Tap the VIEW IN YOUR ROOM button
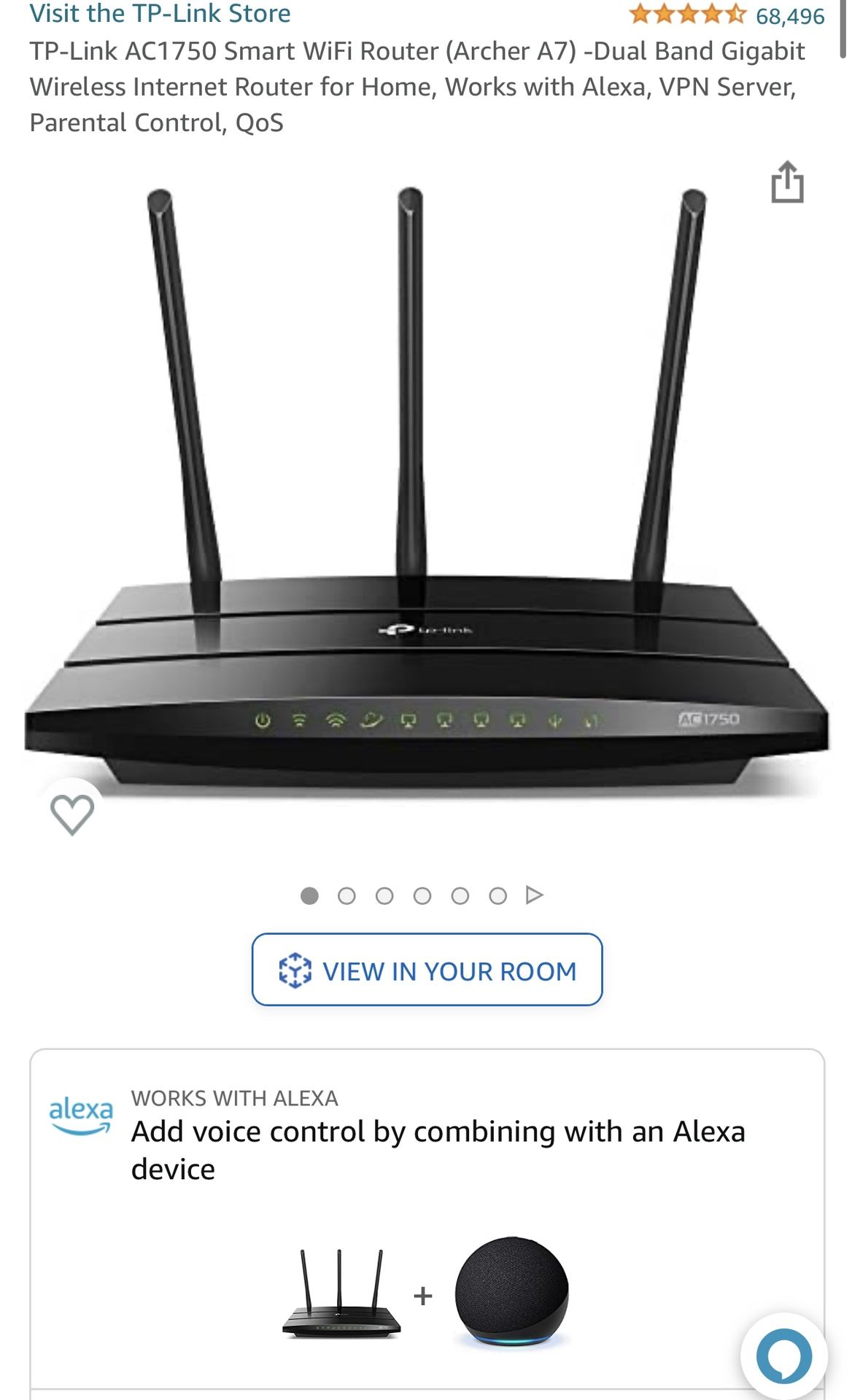The height and width of the screenshot is (1400, 852). (427, 970)
